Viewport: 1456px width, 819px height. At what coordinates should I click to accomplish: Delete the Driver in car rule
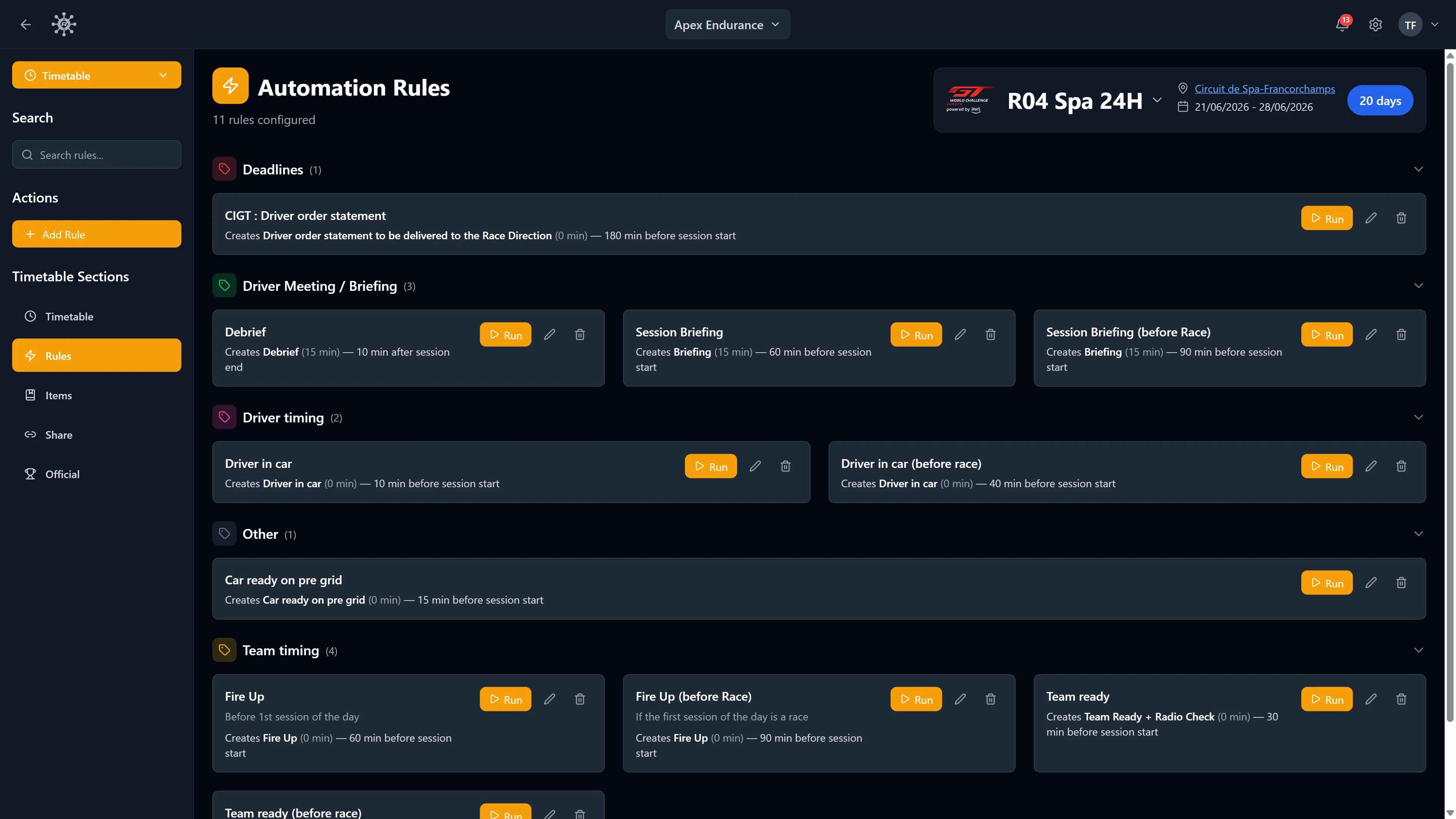pyautogui.click(x=786, y=466)
